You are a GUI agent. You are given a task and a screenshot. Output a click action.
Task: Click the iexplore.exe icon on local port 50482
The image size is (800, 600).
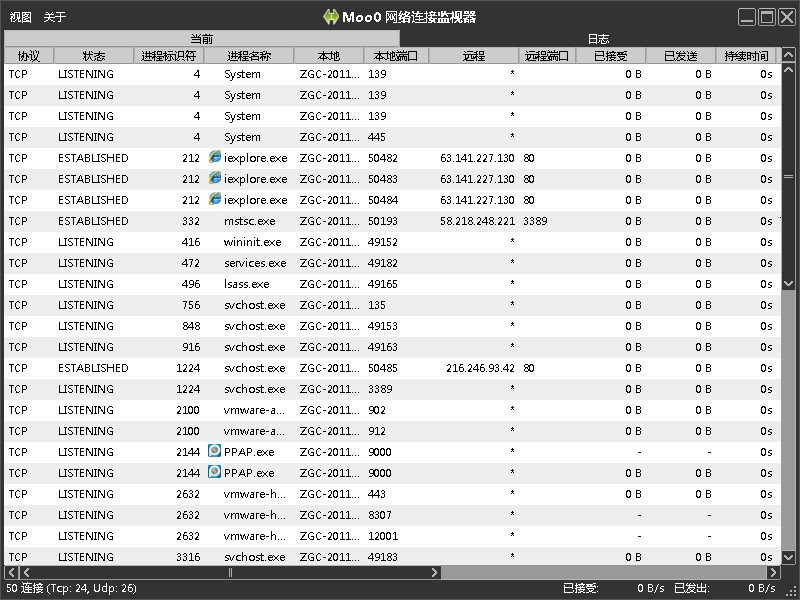[214, 158]
